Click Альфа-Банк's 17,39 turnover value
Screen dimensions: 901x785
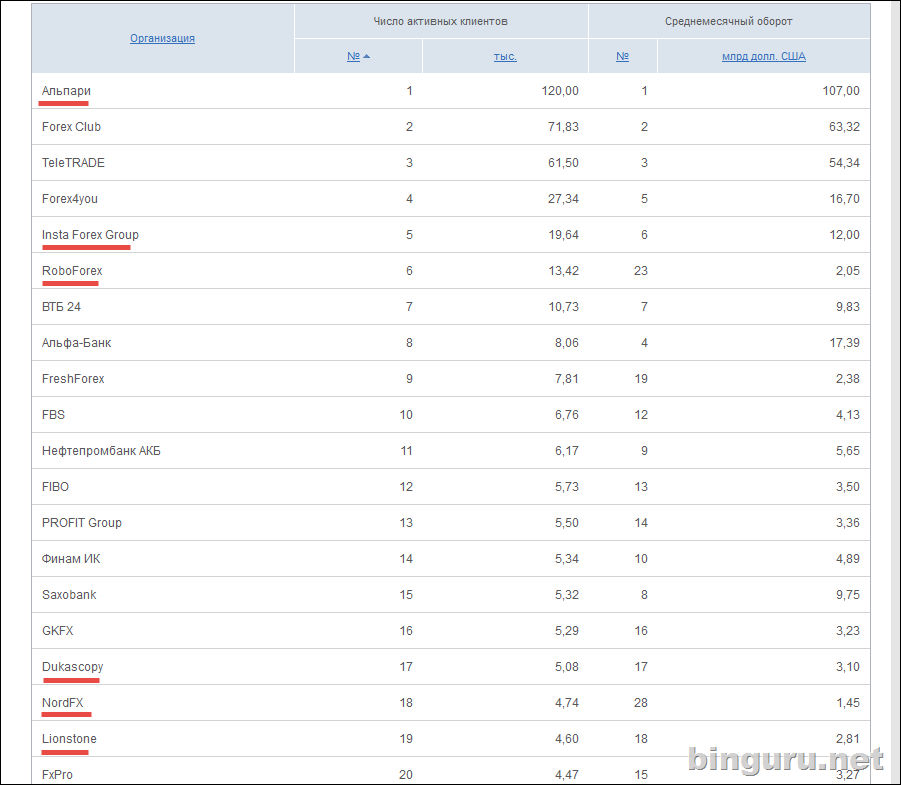[x=844, y=343]
